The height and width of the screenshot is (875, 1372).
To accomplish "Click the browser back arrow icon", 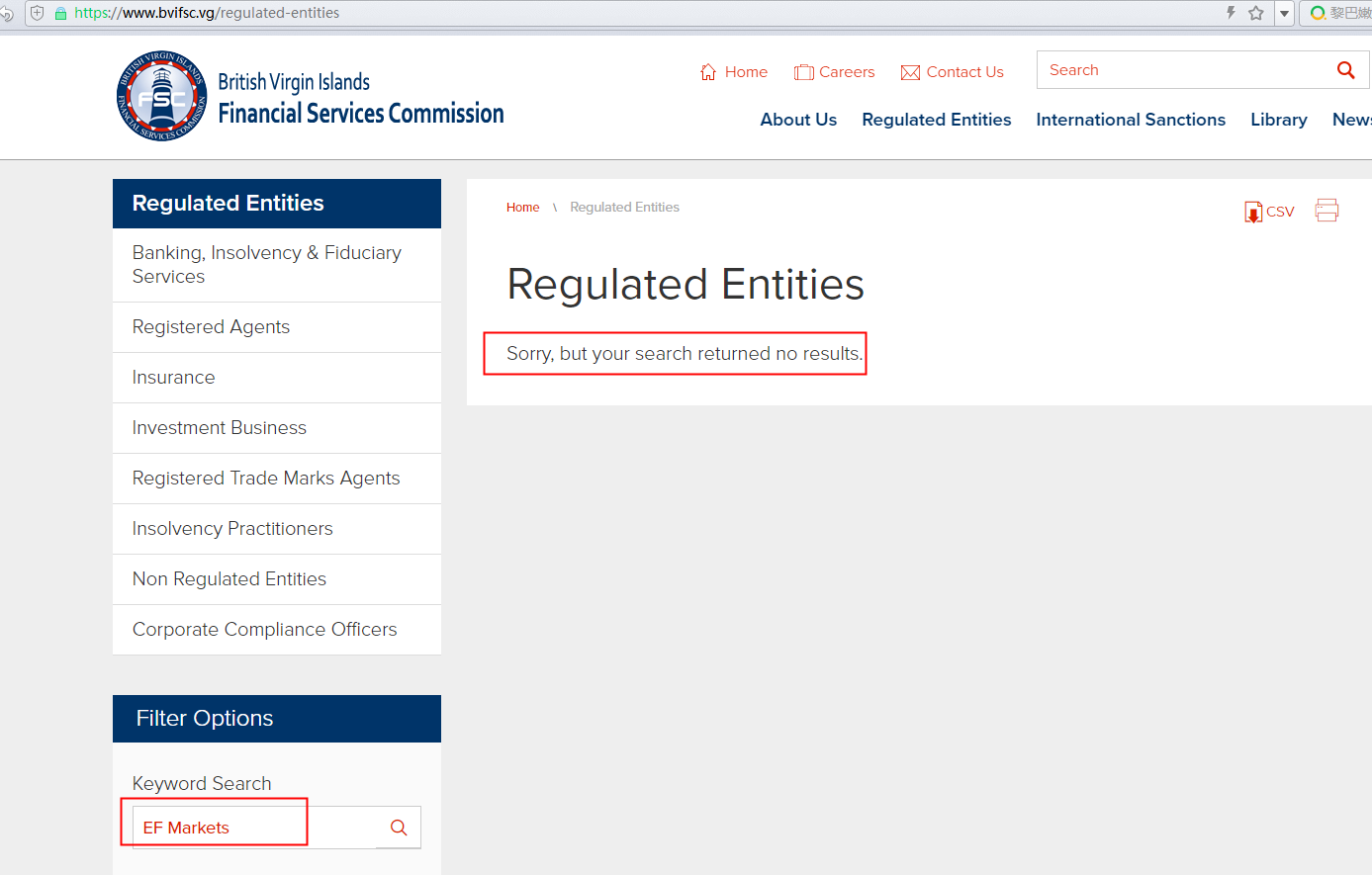I will (x=5, y=14).
